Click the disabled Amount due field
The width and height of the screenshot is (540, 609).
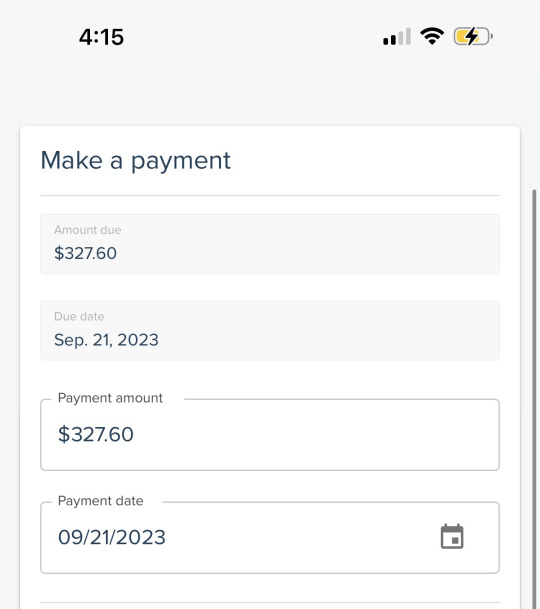(x=270, y=244)
